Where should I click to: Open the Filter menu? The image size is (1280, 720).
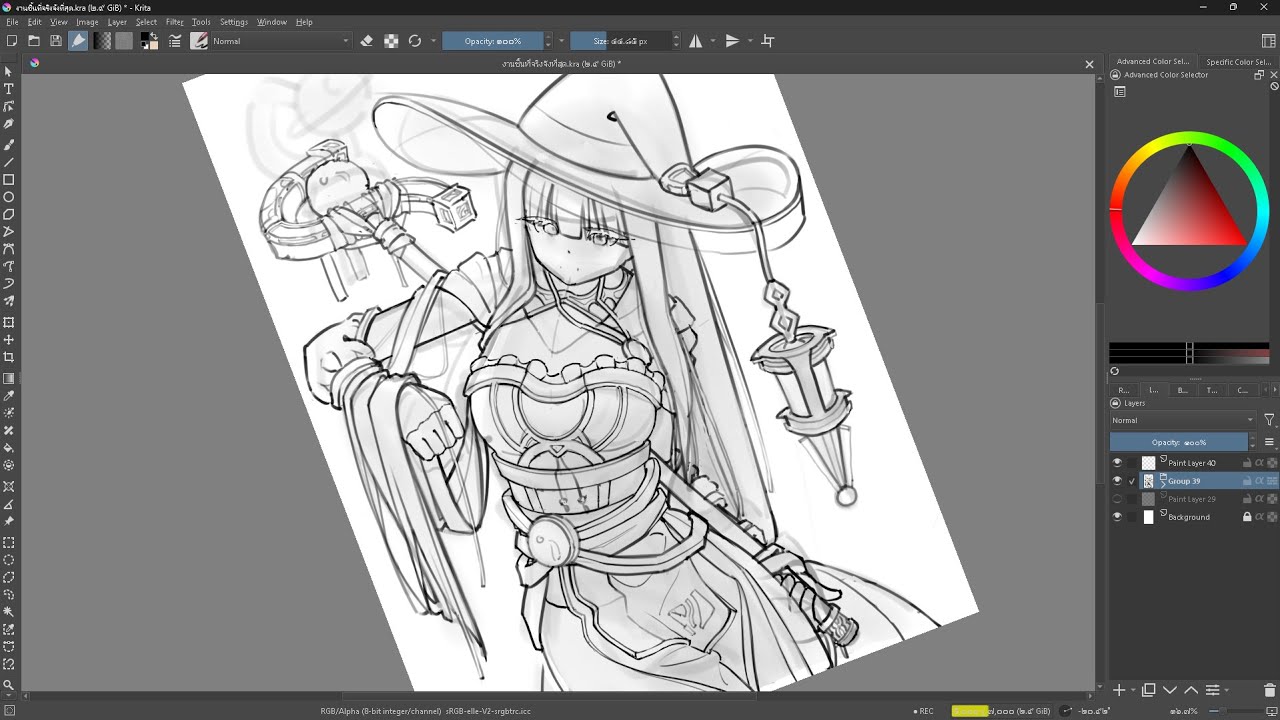click(x=175, y=22)
